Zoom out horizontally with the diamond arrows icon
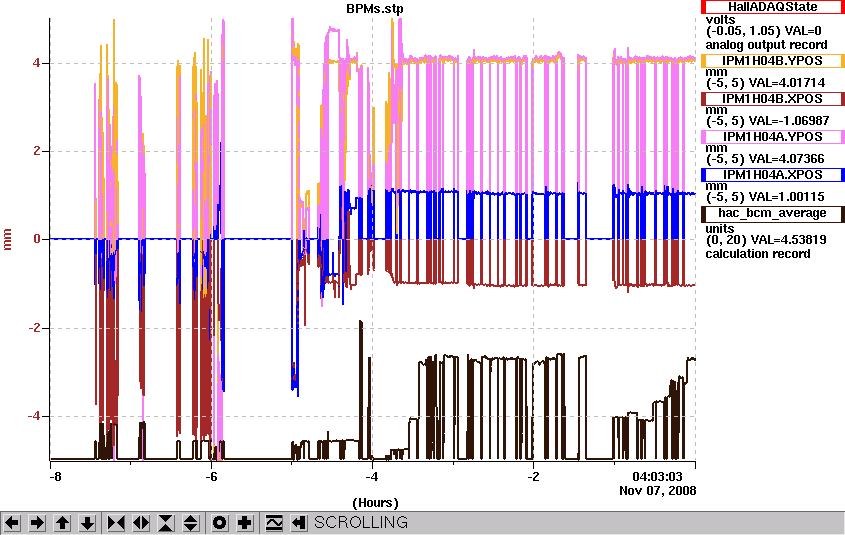The width and height of the screenshot is (845, 535). pyautogui.click(x=141, y=523)
